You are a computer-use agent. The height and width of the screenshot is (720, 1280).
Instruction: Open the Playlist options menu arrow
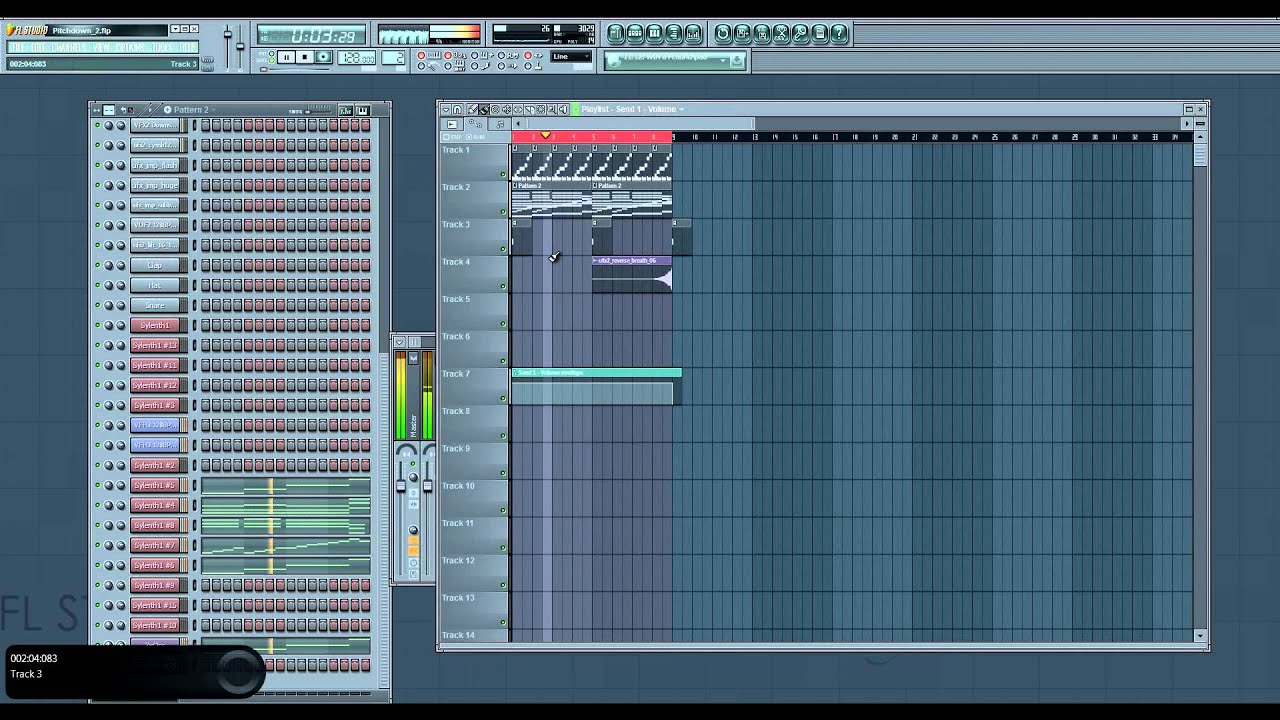[x=446, y=109]
